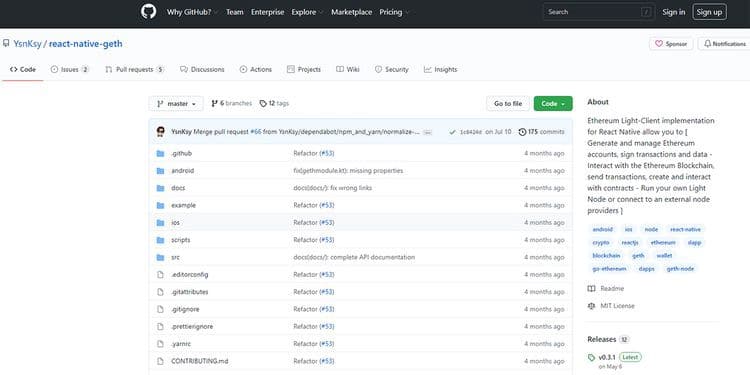Click the geth-node topic tag
Image resolution: width=750 pixels, height=375 pixels.
point(680,269)
